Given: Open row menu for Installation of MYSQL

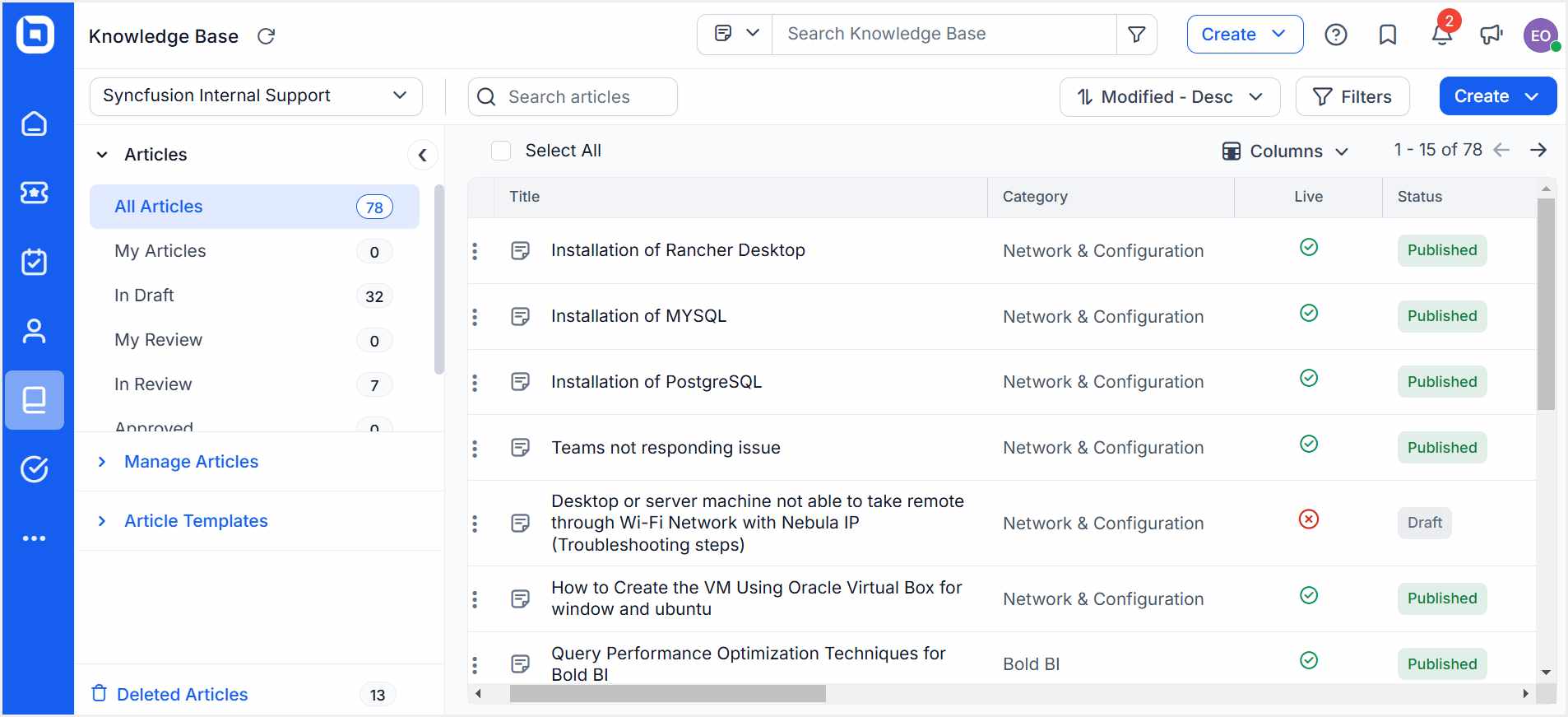Looking at the screenshot, I should pyautogui.click(x=475, y=317).
